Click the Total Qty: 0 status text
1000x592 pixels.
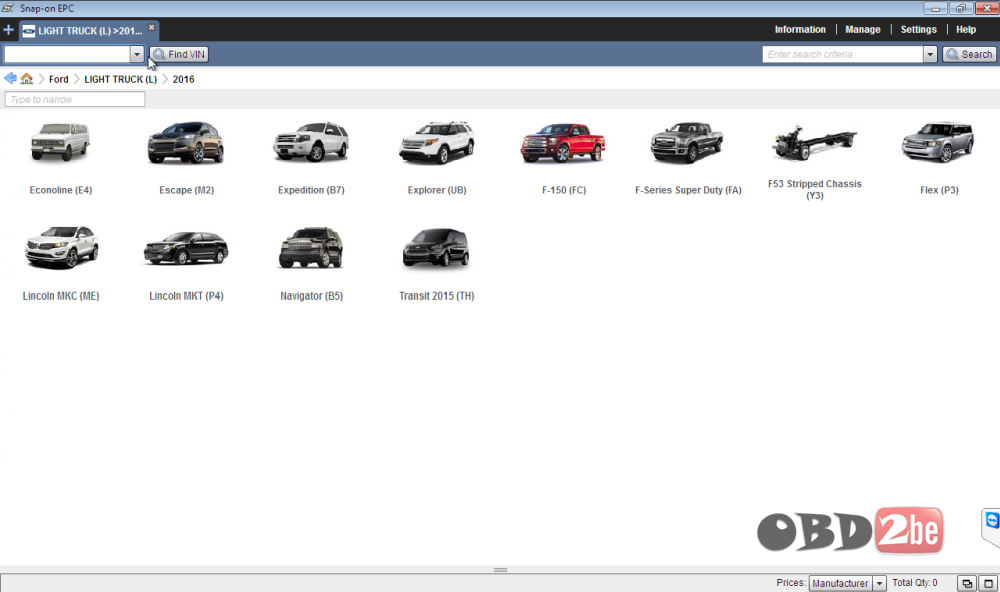coord(915,582)
